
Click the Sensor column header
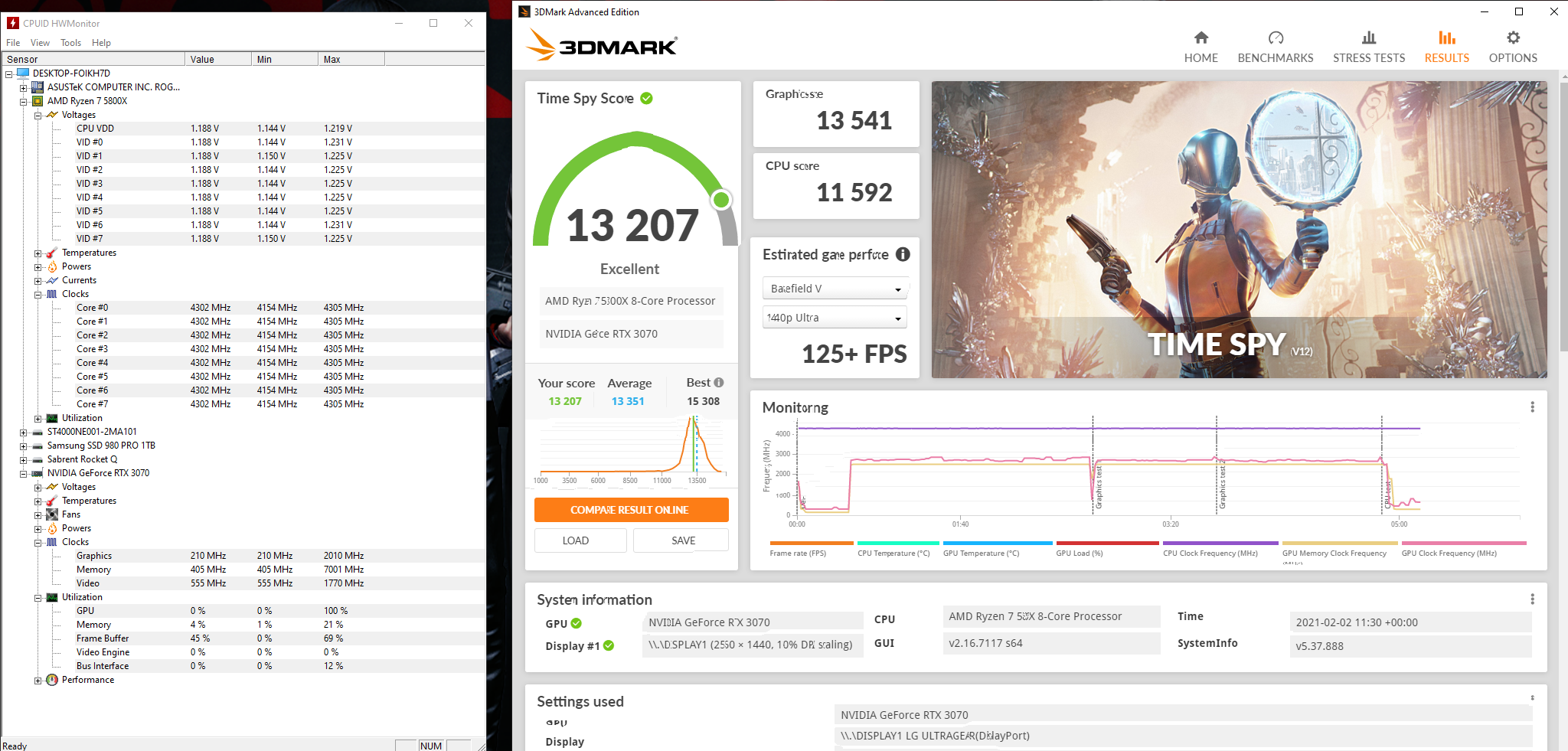[93, 59]
